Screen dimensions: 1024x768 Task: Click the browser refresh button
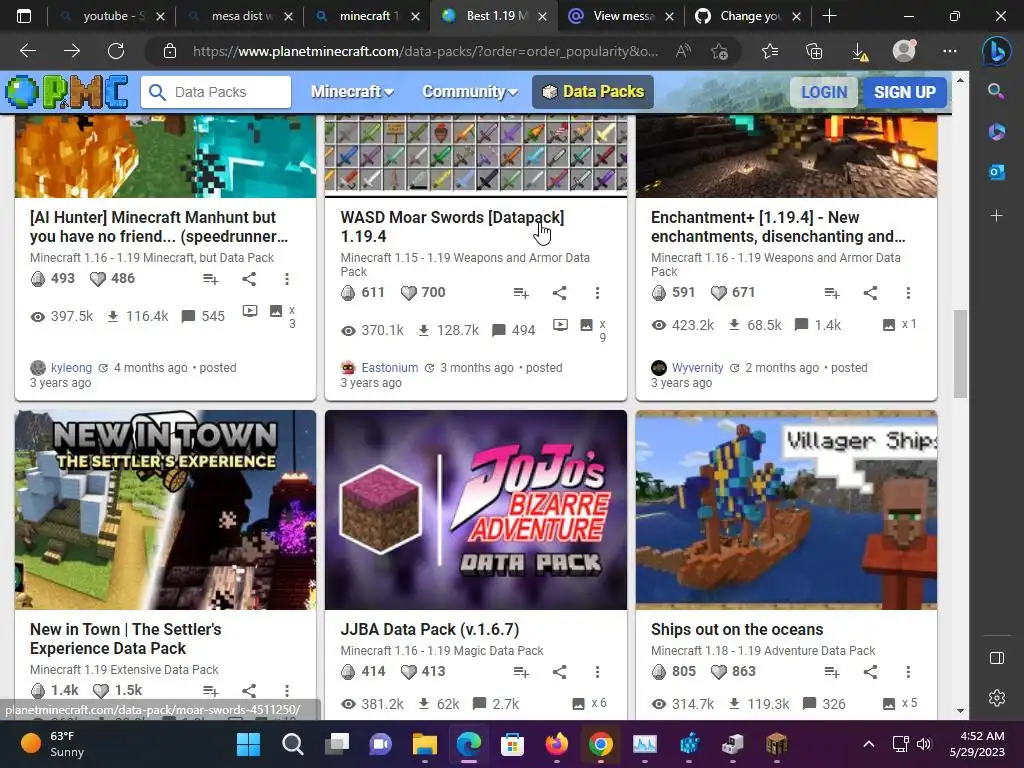tap(116, 51)
